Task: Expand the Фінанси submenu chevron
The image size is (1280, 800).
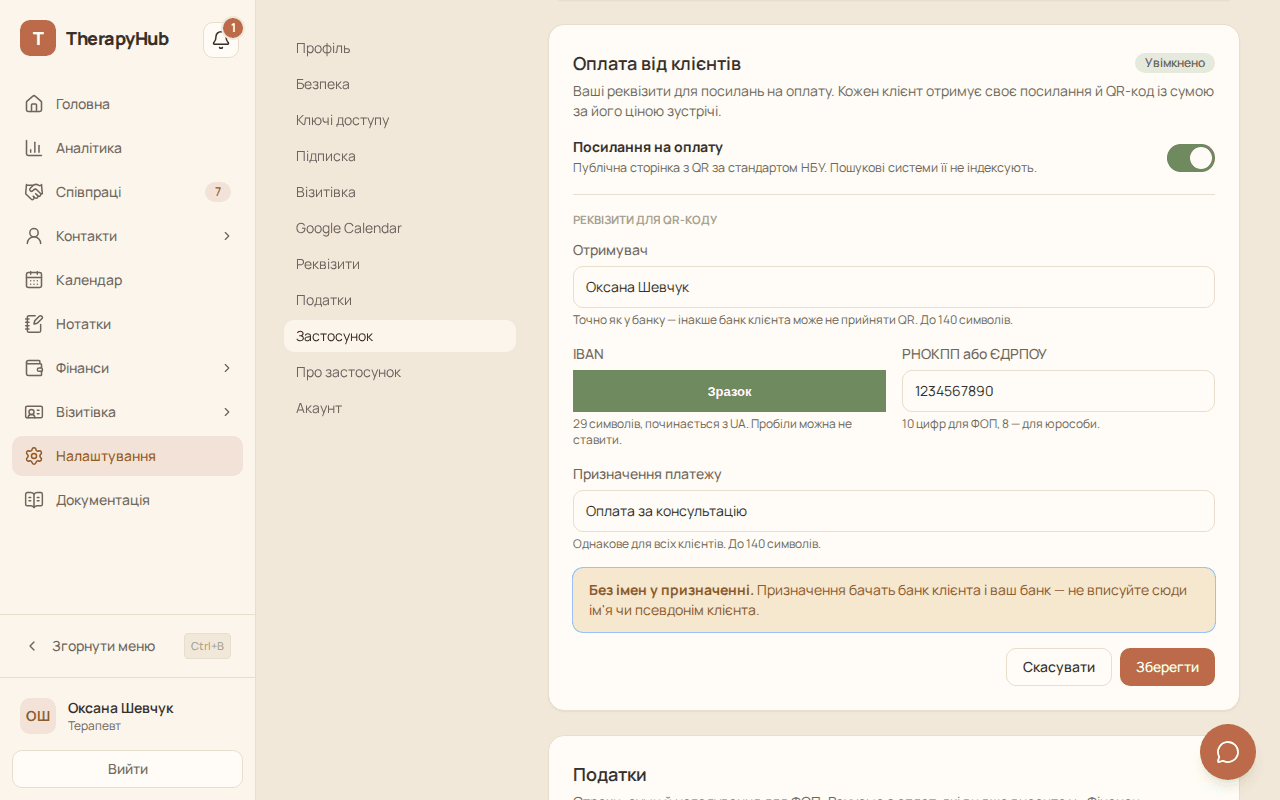Action: (x=227, y=368)
